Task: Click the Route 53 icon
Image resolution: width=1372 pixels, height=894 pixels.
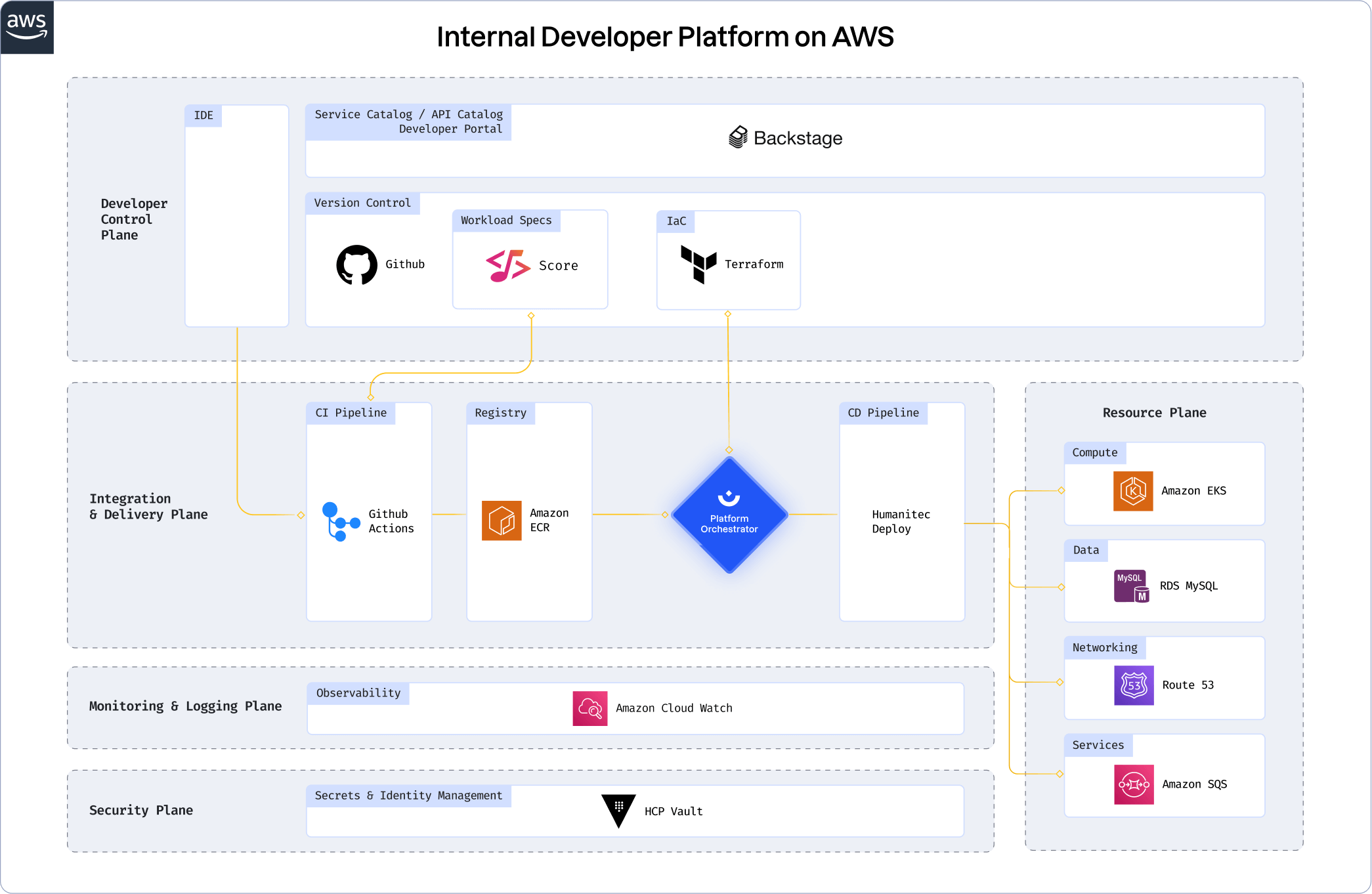Action: (x=1134, y=685)
